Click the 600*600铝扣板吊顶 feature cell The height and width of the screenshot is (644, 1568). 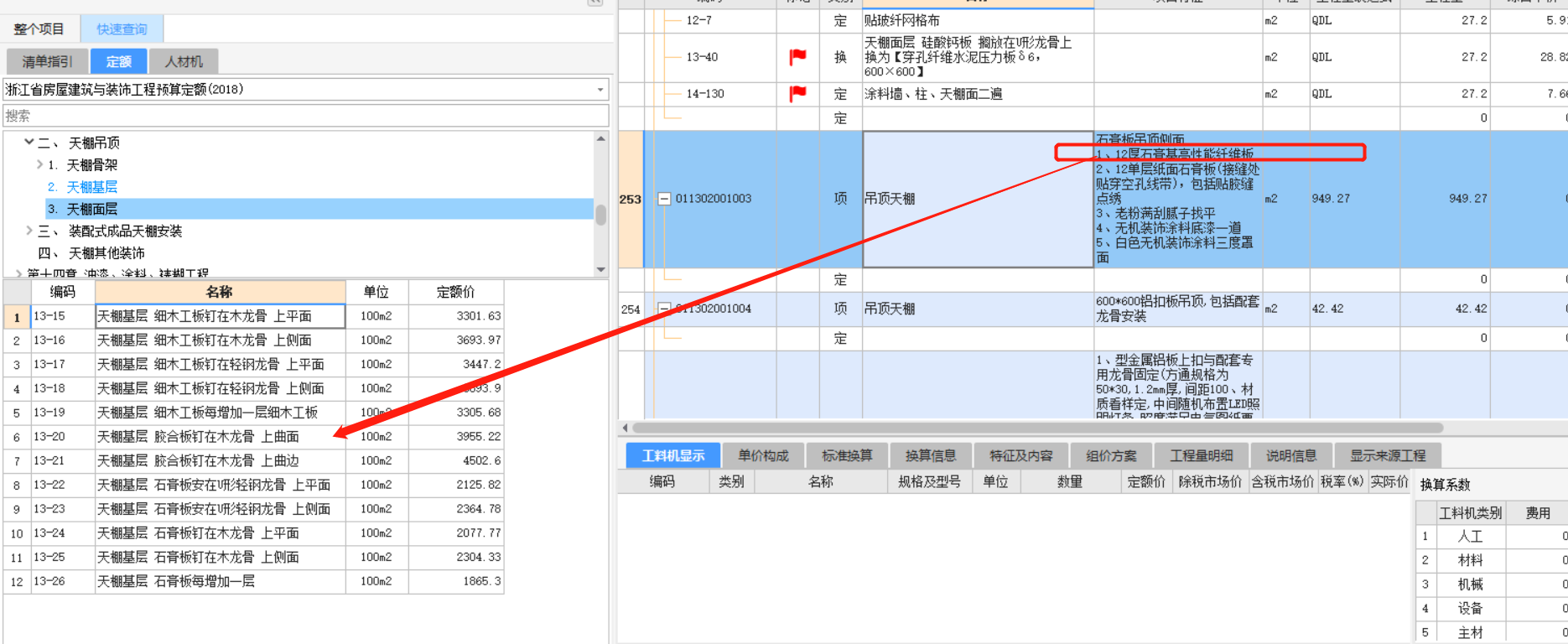pyautogui.click(x=1178, y=309)
